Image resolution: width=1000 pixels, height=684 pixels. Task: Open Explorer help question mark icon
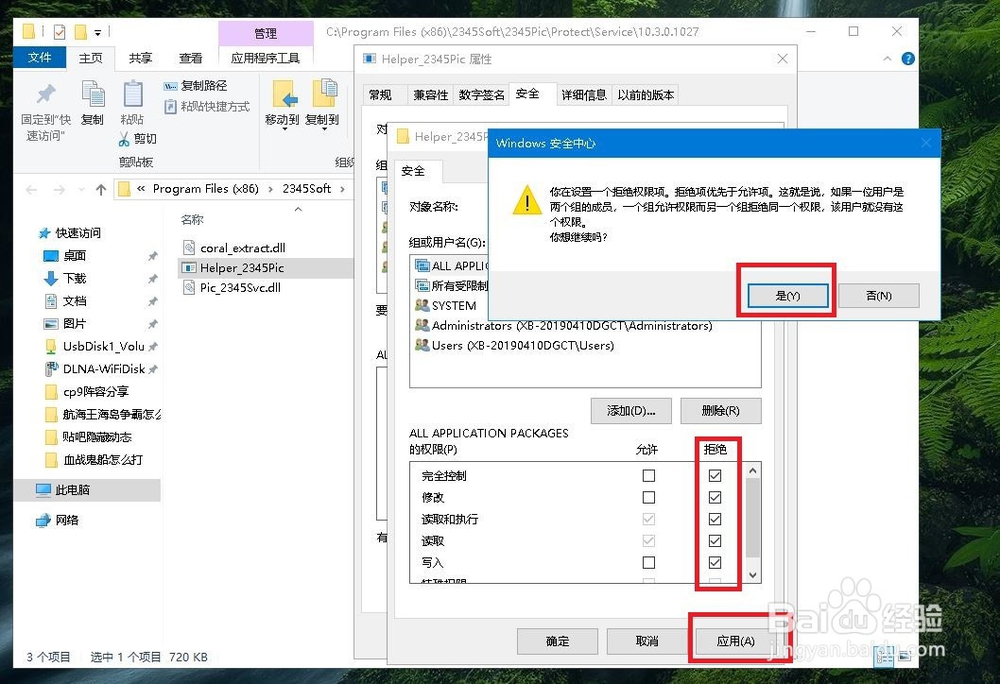(x=908, y=59)
